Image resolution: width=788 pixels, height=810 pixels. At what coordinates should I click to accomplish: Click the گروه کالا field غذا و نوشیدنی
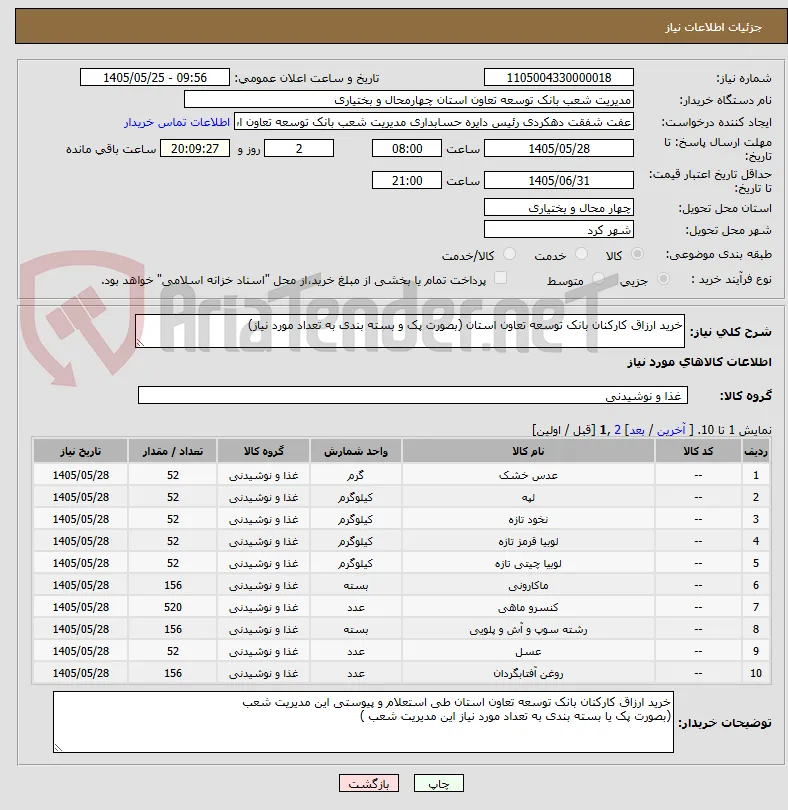(x=412, y=396)
